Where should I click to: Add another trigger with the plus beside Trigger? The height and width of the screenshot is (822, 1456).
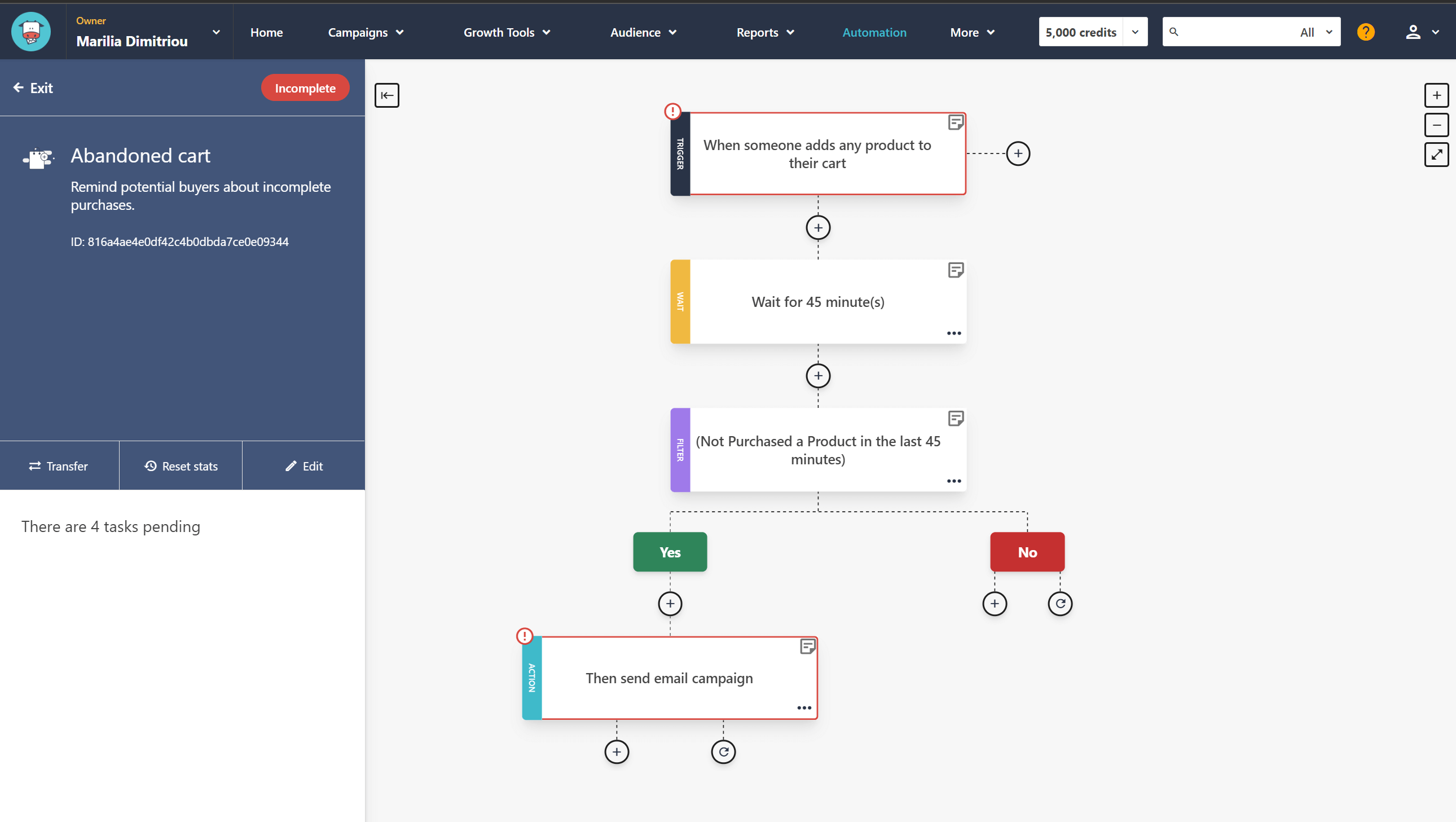(x=1018, y=154)
